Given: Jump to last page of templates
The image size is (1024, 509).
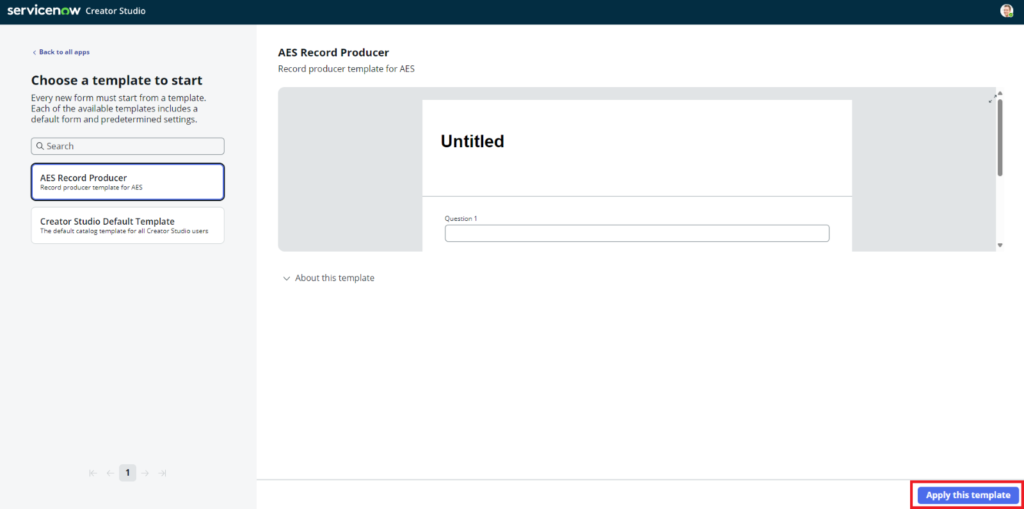Looking at the screenshot, I should click(x=162, y=473).
